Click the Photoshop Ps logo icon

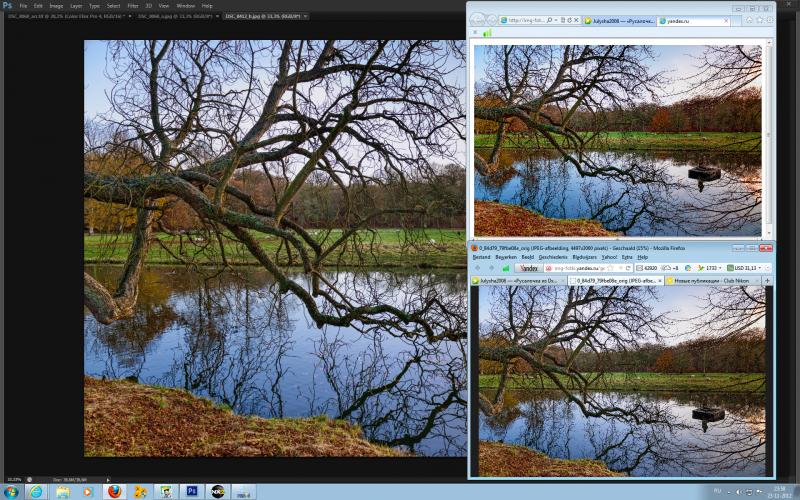7,6
